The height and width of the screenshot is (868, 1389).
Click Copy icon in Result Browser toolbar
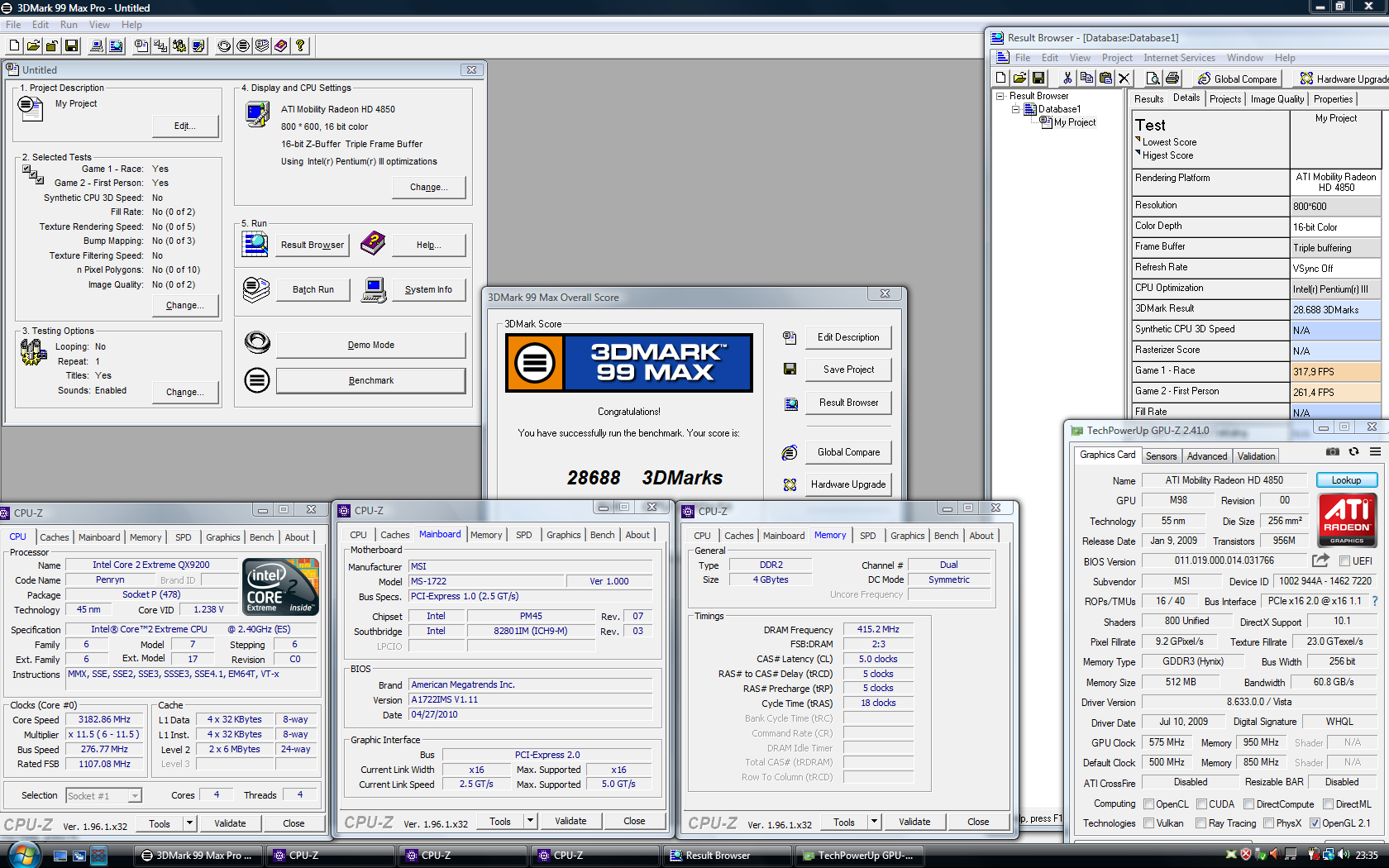[x=1086, y=79]
